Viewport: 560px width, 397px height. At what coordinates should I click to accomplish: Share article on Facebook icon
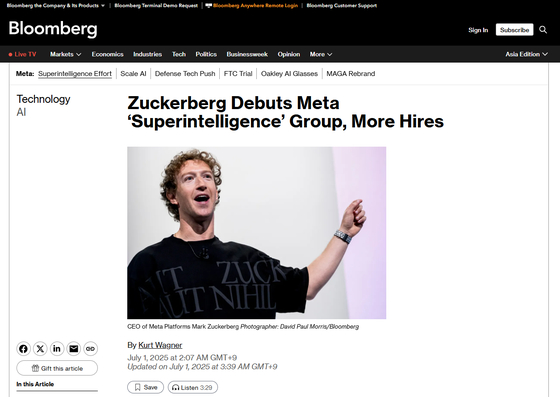coord(23,348)
